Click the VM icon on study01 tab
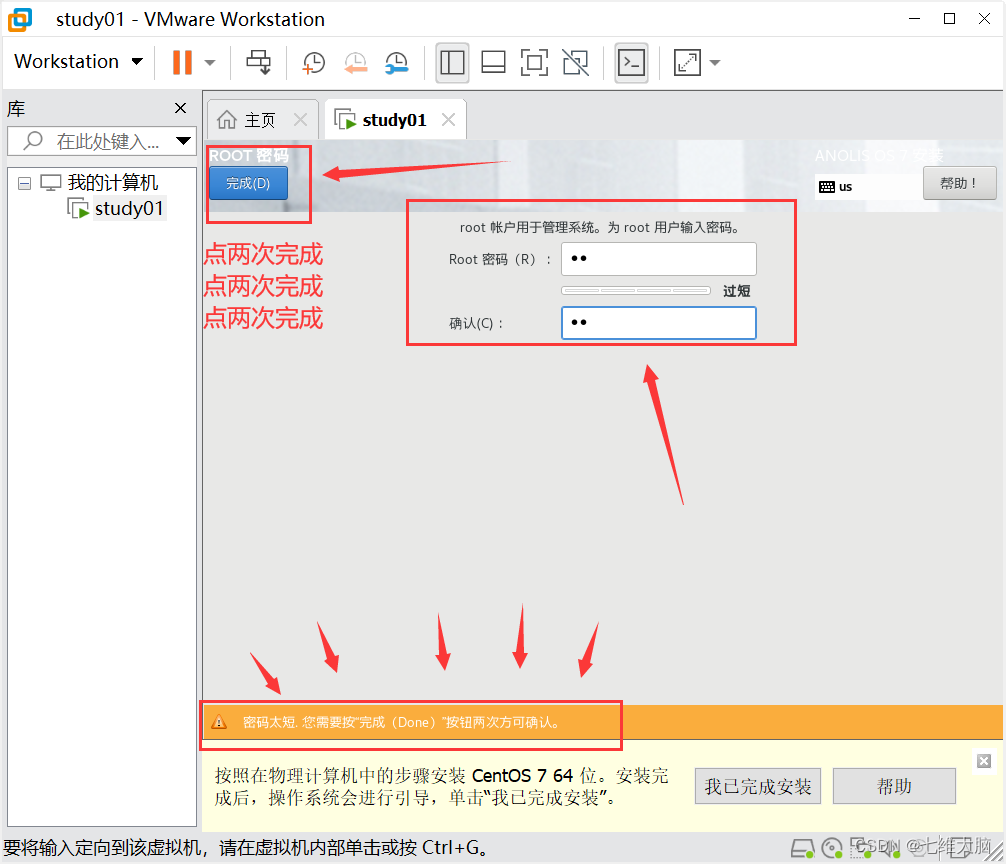Viewport: 1006px width, 864px height. 345,119
